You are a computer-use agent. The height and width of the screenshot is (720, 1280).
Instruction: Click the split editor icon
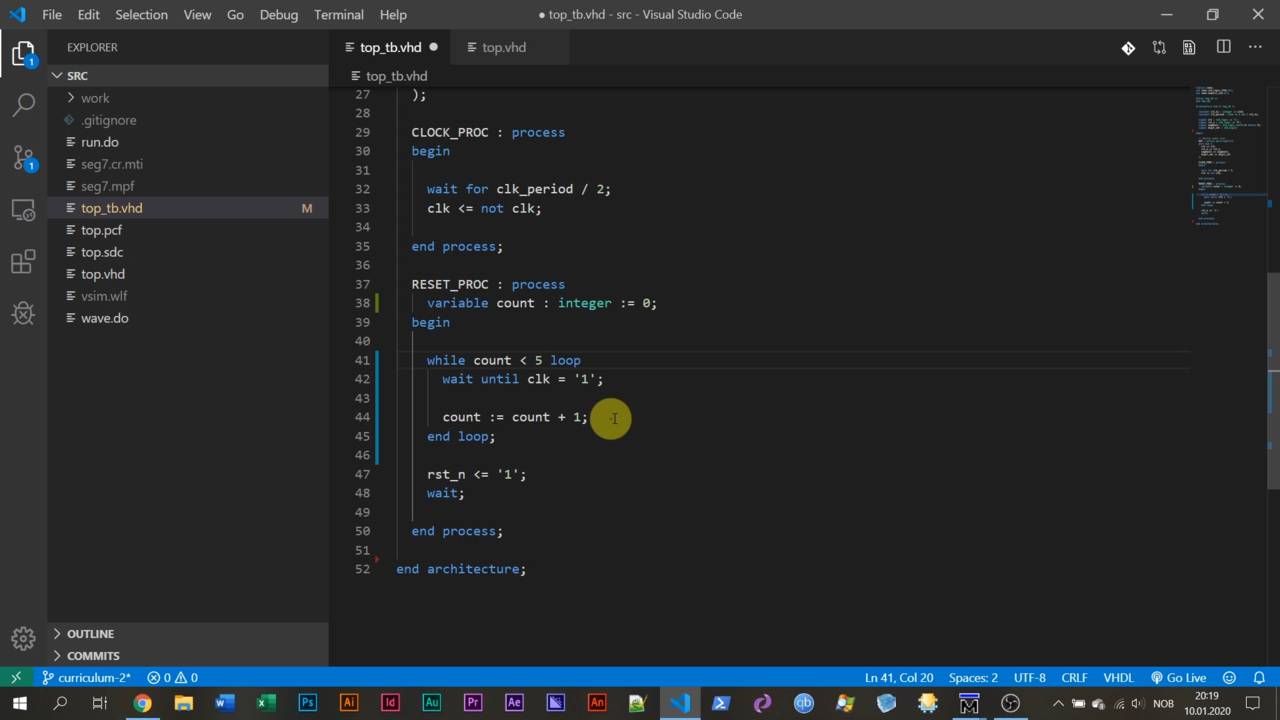(1223, 47)
